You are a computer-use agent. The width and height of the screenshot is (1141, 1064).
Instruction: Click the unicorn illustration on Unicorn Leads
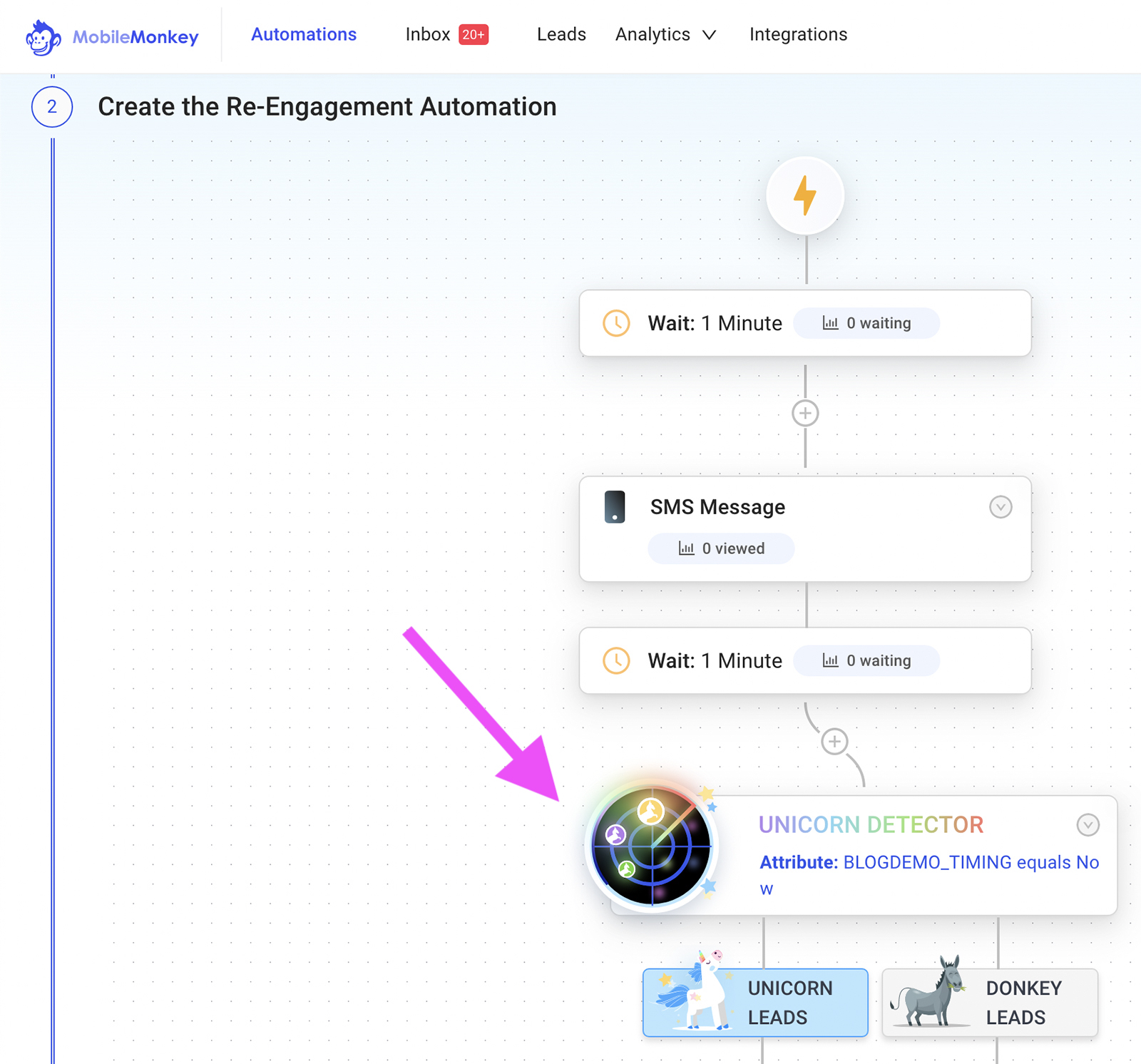pos(695,991)
